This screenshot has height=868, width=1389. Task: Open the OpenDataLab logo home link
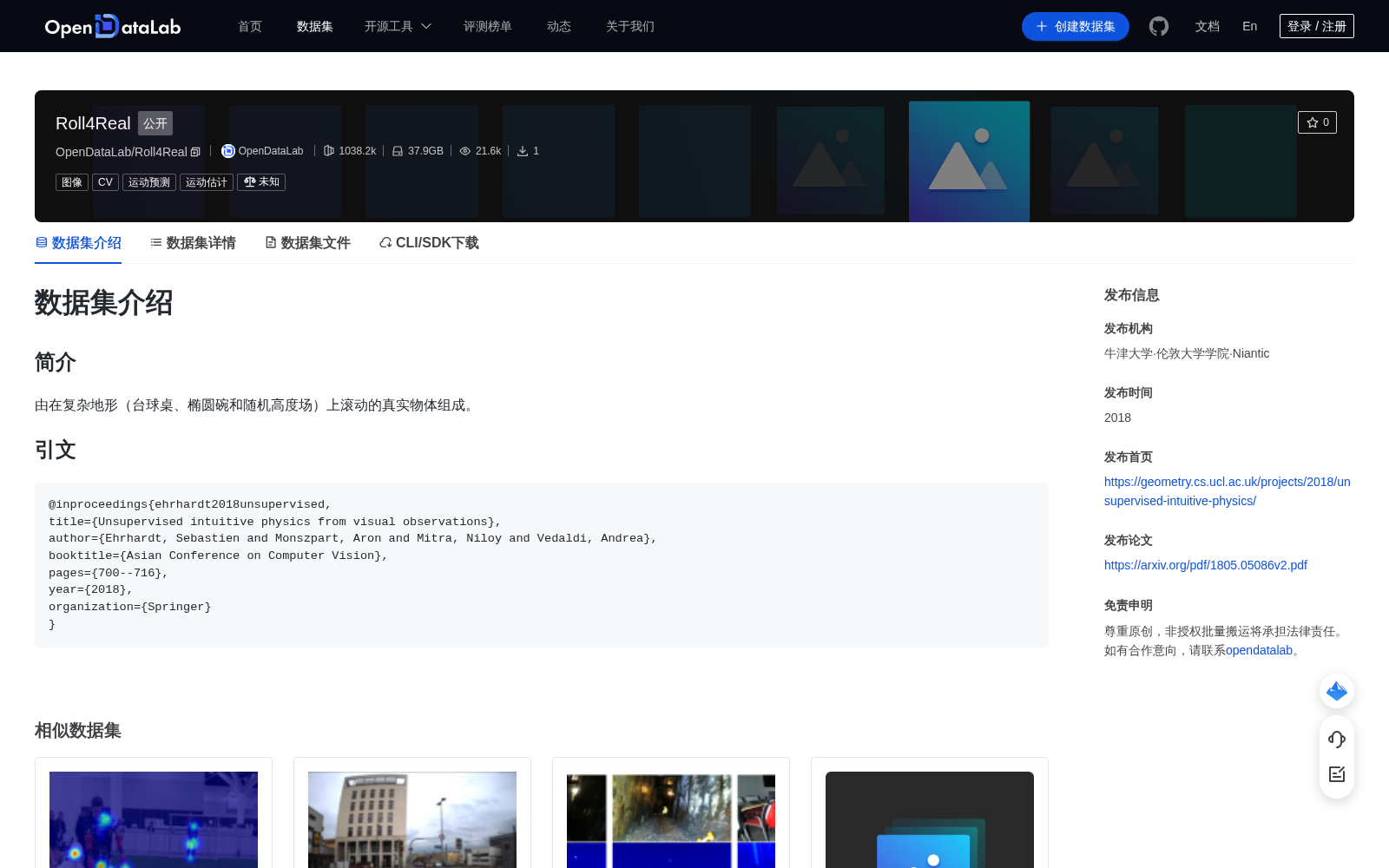coord(113,26)
